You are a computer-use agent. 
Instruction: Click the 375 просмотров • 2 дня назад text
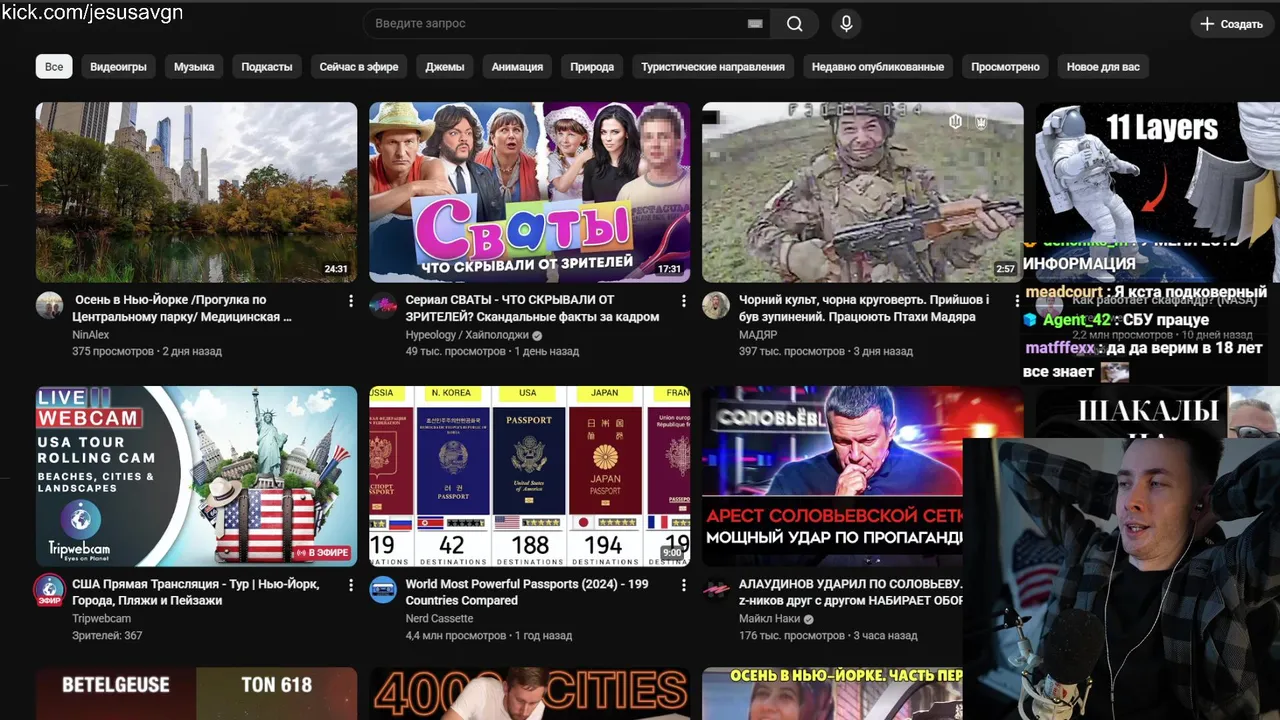(147, 352)
